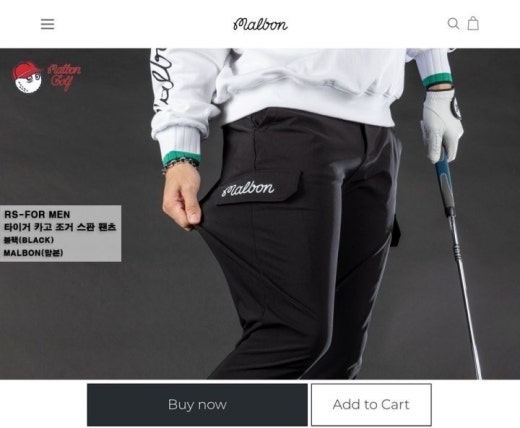
Task: Click the golf ball mascot logo in photo
Action: click(27, 77)
